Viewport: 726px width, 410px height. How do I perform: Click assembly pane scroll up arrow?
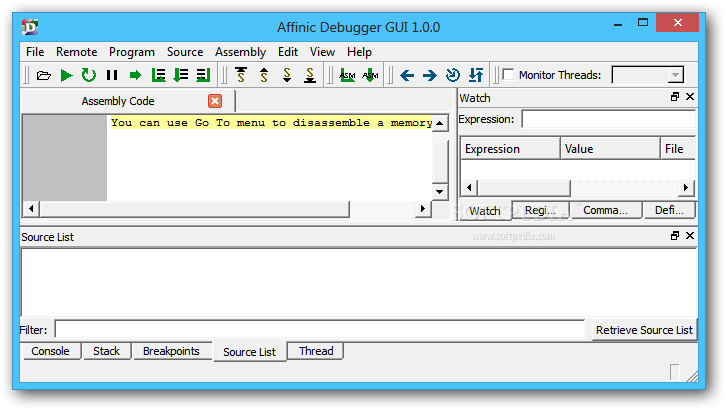[x=440, y=123]
